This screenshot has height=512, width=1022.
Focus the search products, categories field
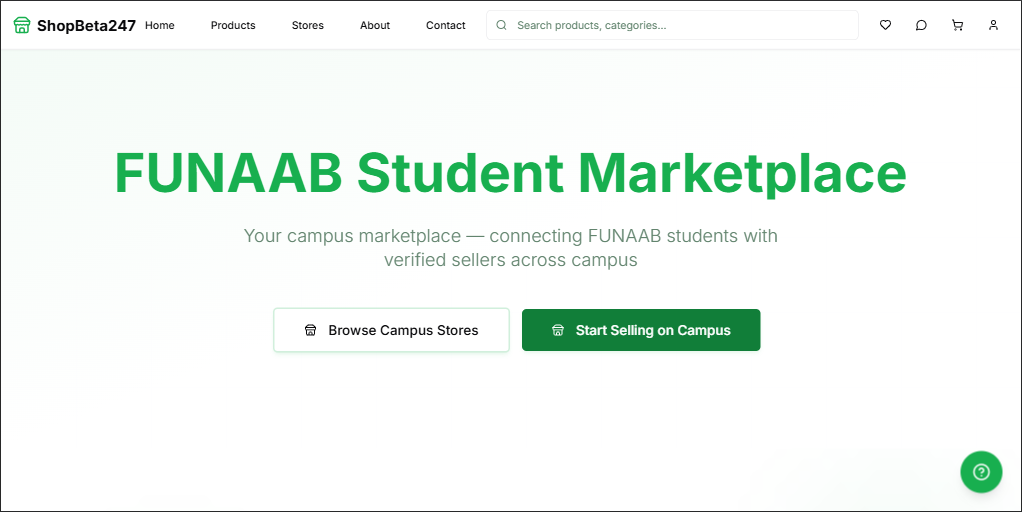click(x=672, y=25)
